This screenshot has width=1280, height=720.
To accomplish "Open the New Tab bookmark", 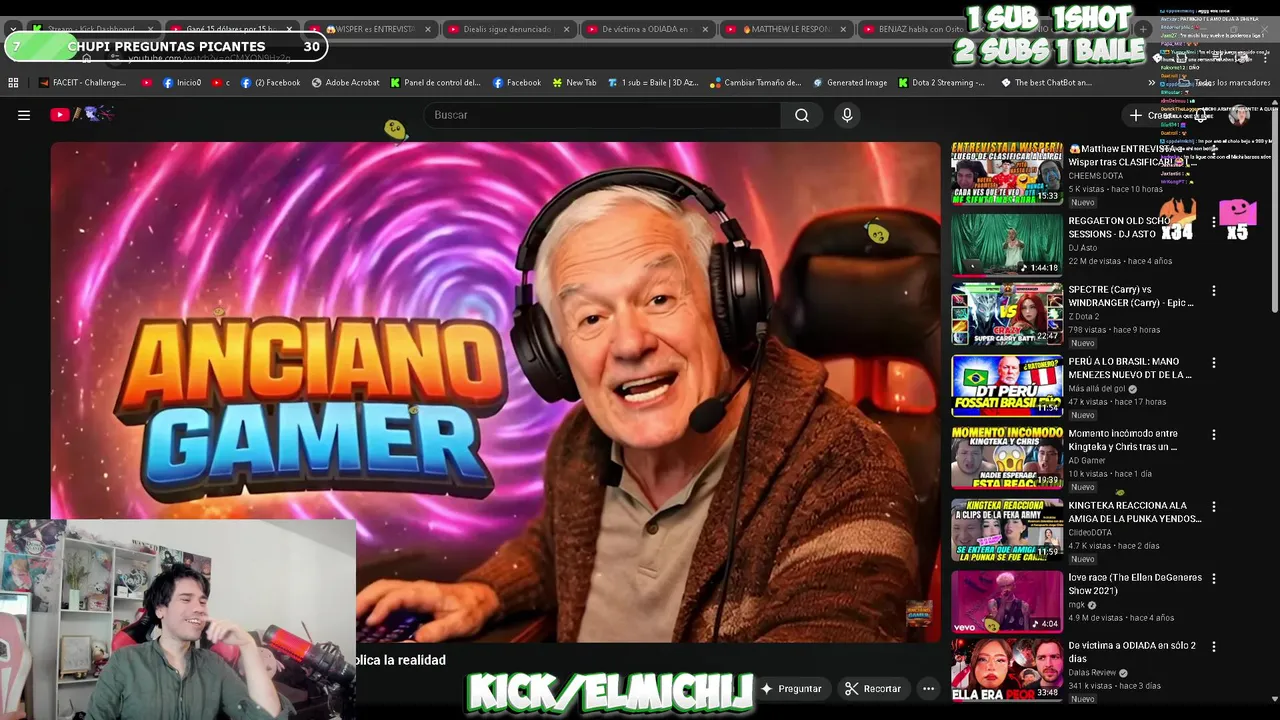I will [x=574, y=83].
